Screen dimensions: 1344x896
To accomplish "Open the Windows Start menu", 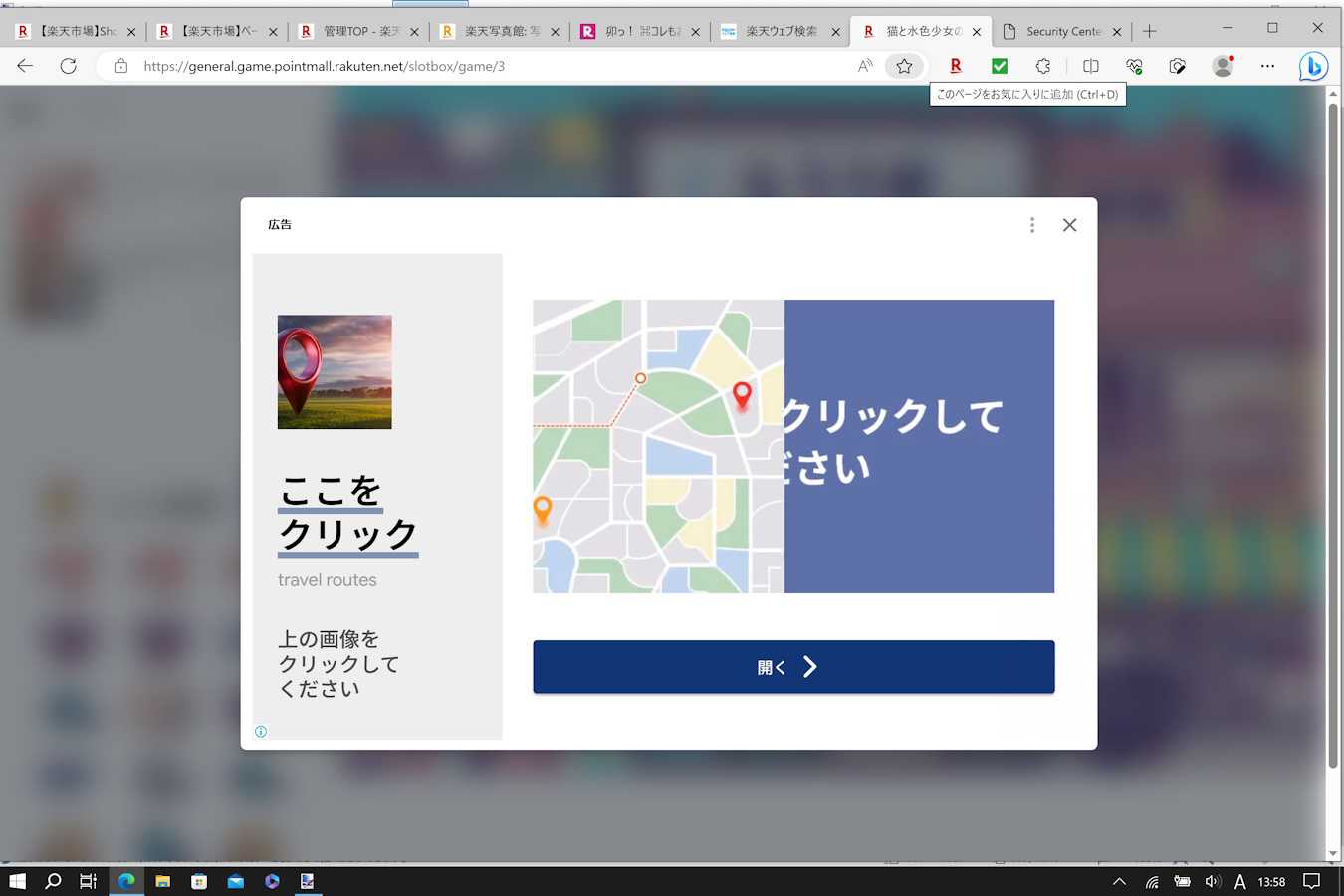I will [17, 881].
